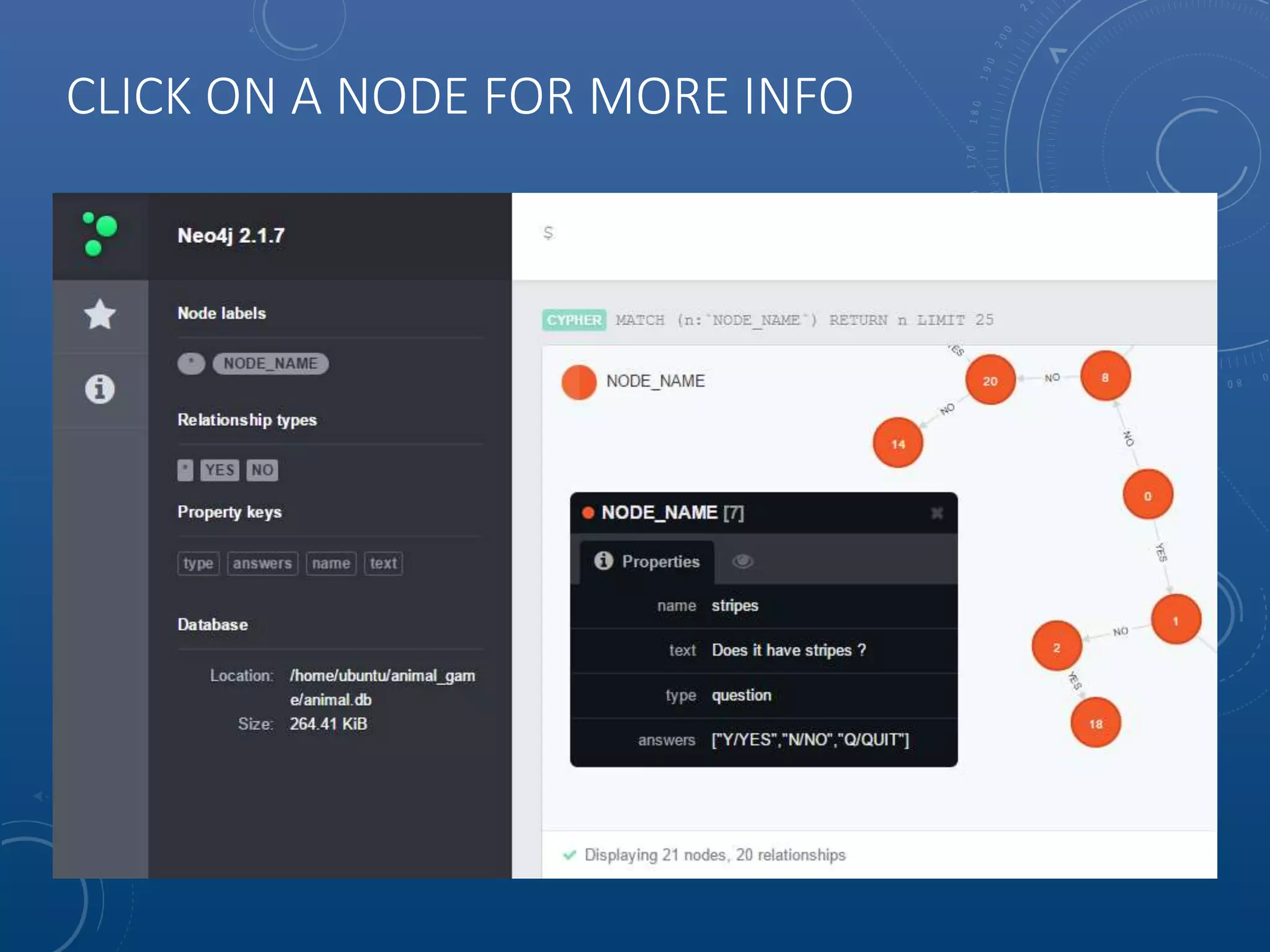
Task: Open the Information sidebar icon
Action: pyautogui.click(x=100, y=389)
